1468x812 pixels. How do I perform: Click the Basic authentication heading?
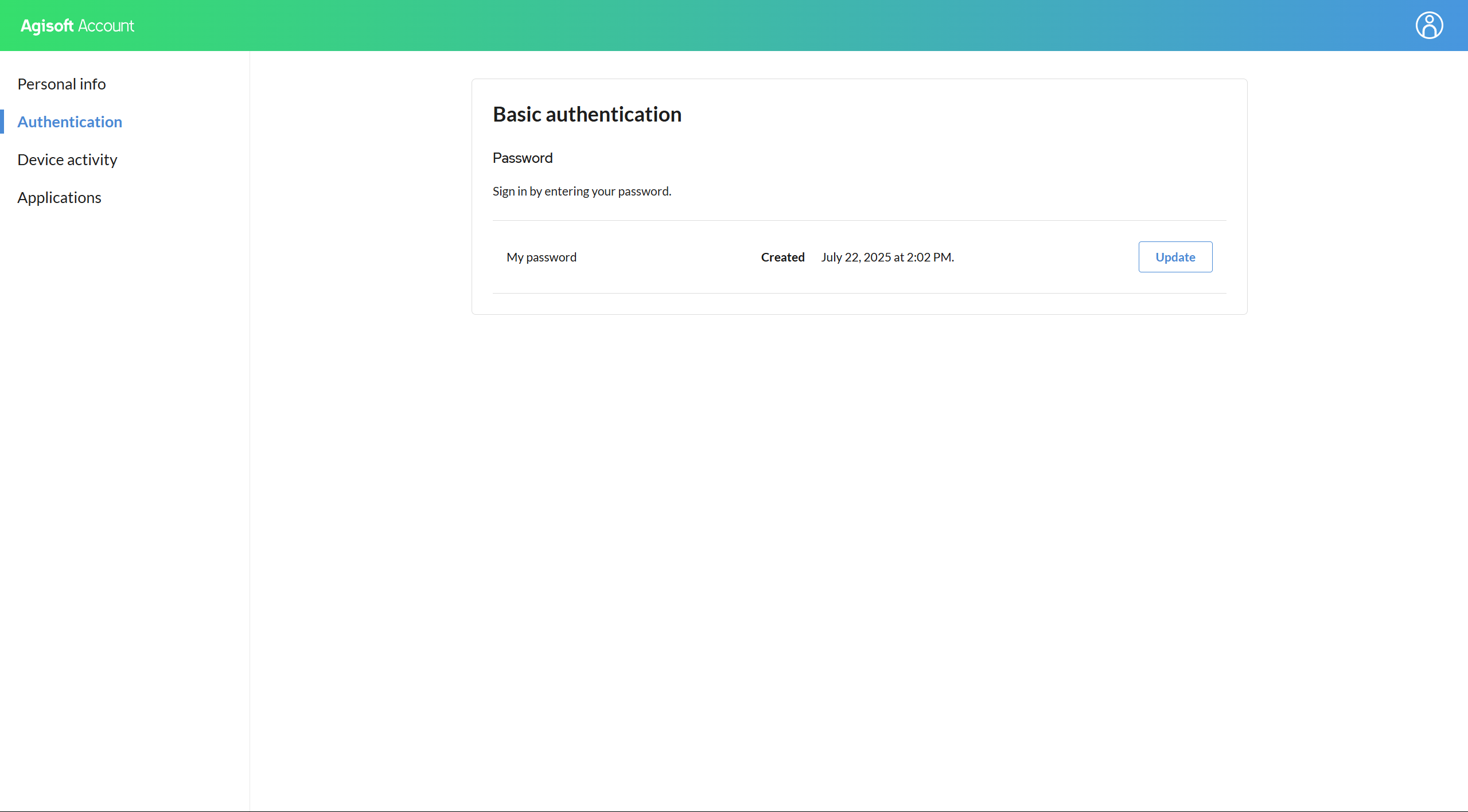[587, 115]
